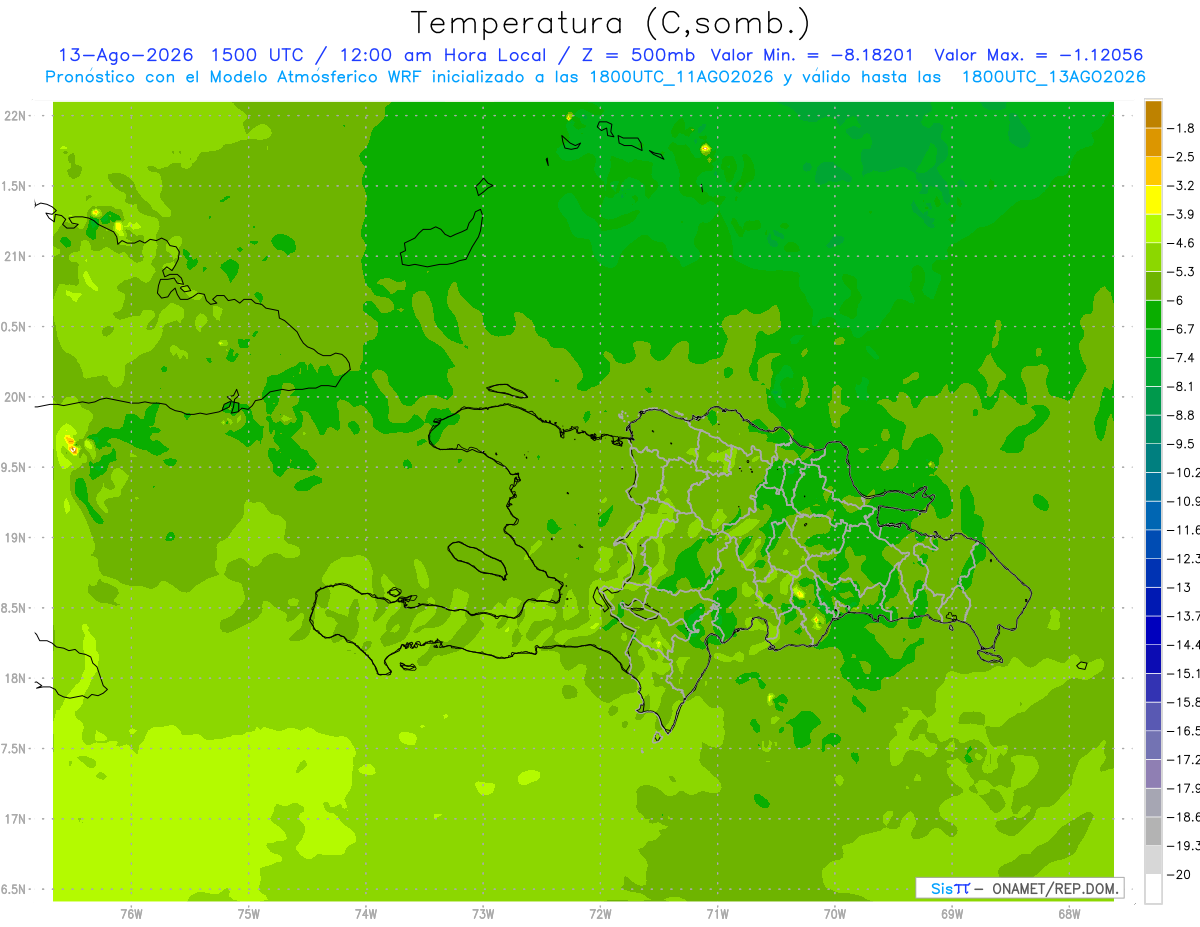
Task: Pick the orange swatch between -1.8 and -2.5
Action: point(1153,143)
